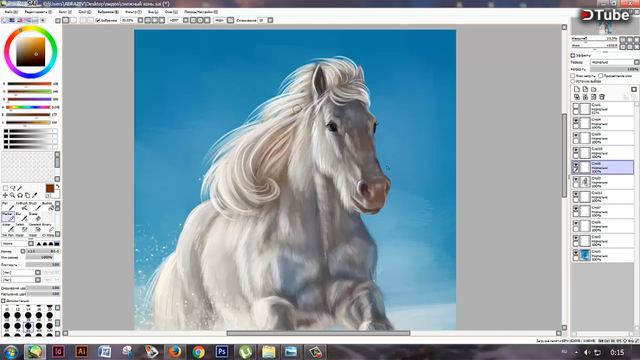Expand the Эффекты section

(x=573, y=55)
